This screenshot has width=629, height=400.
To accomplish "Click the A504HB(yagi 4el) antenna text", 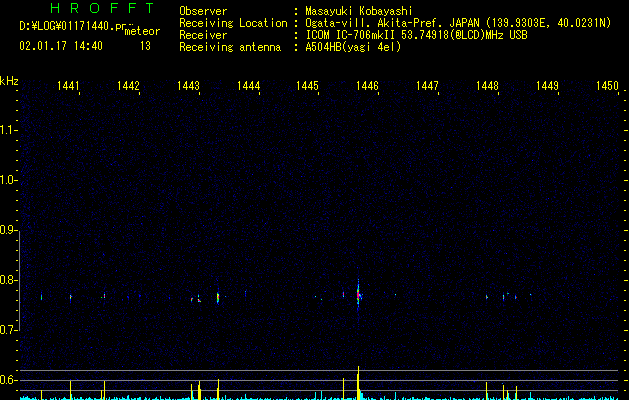I will click(353, 47).
